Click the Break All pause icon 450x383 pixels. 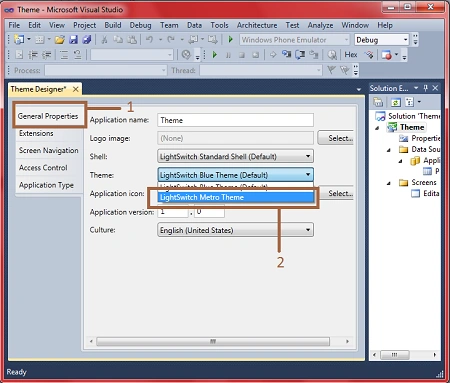tap(228, 55)
